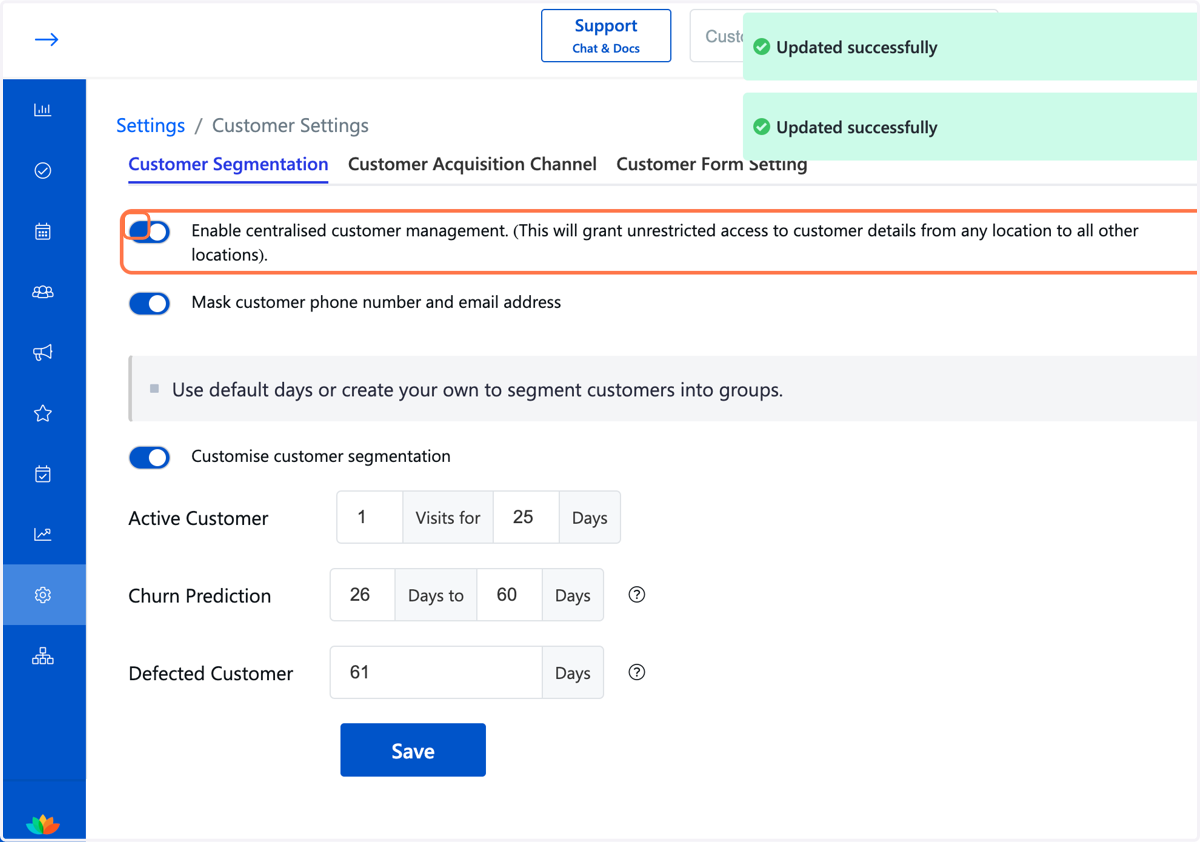Click 'Customise customer segmentation' text

321,456
